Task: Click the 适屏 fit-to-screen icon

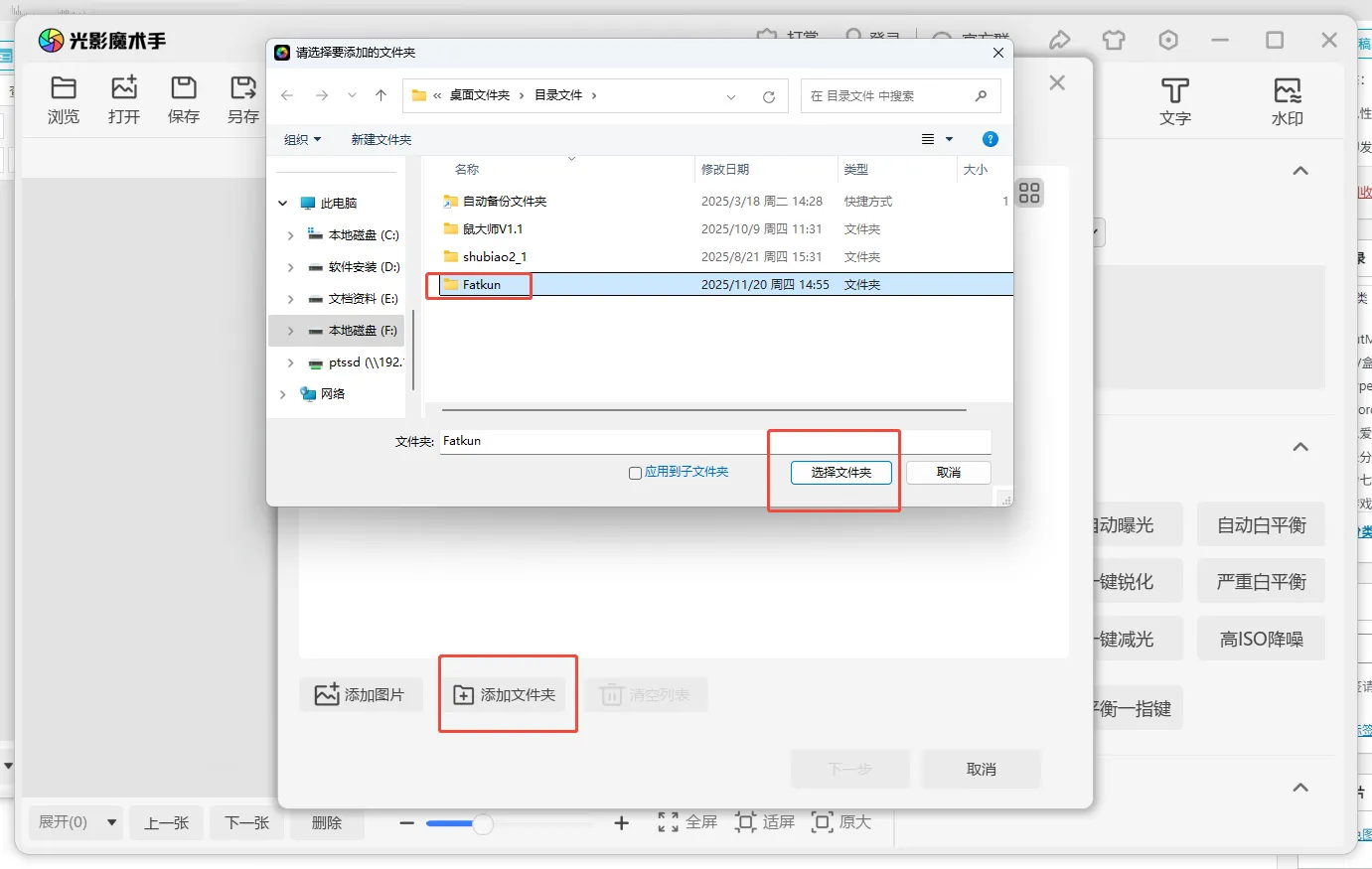Action: tap(745, 822)
